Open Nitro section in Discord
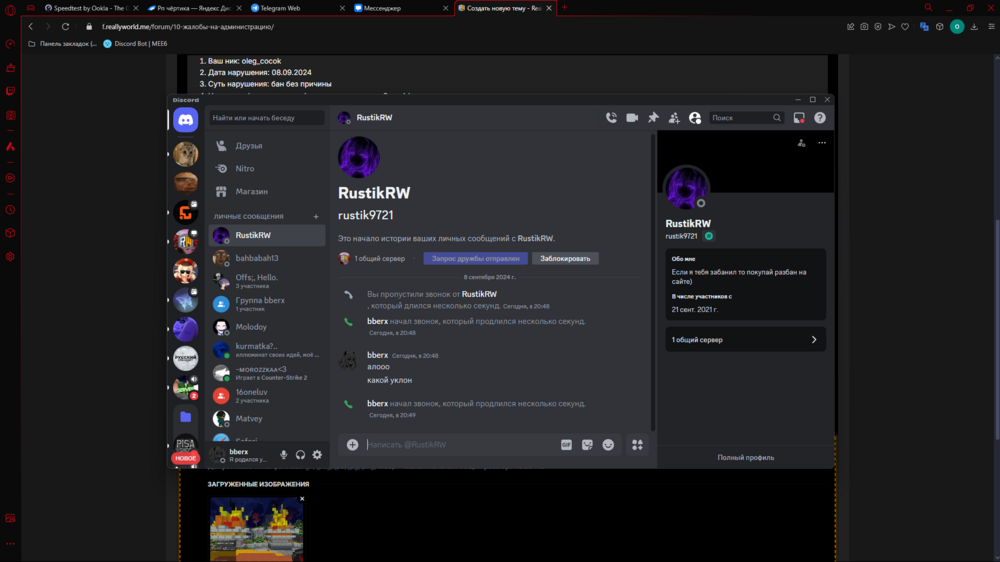This screenshot has height=562, width=1000. [267, 168]
